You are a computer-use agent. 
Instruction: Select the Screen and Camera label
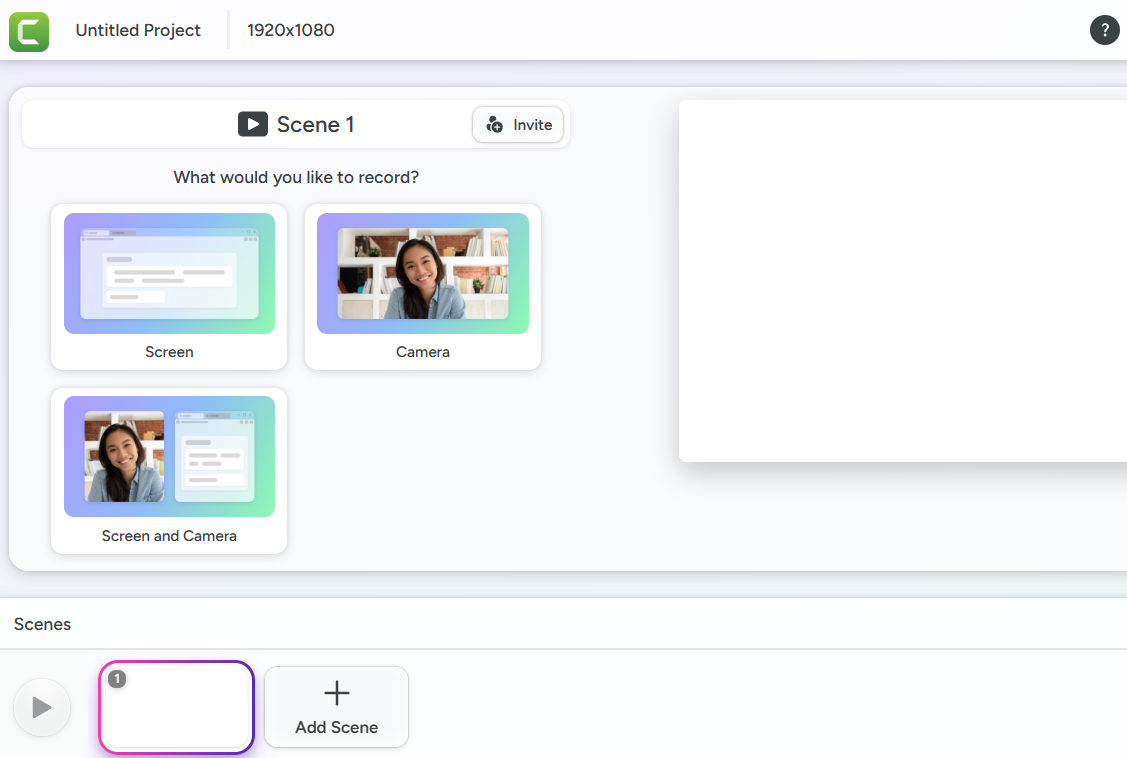[x=169, y=536]
